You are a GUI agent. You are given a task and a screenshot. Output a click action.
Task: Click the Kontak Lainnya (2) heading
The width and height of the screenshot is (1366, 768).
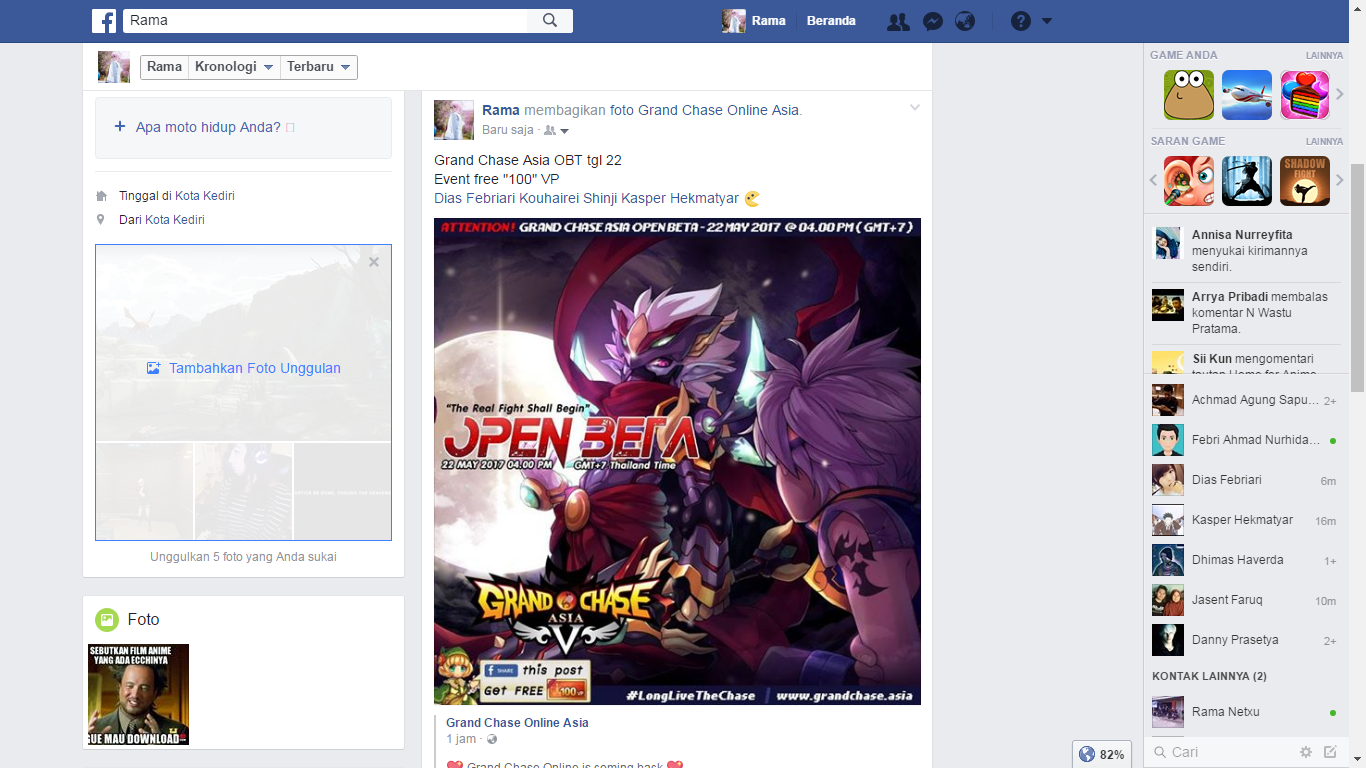click(1209, 676)
